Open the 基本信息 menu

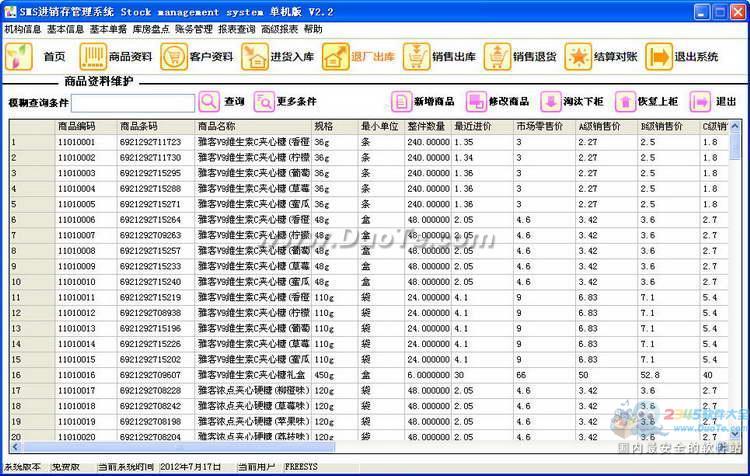[66, 29]
